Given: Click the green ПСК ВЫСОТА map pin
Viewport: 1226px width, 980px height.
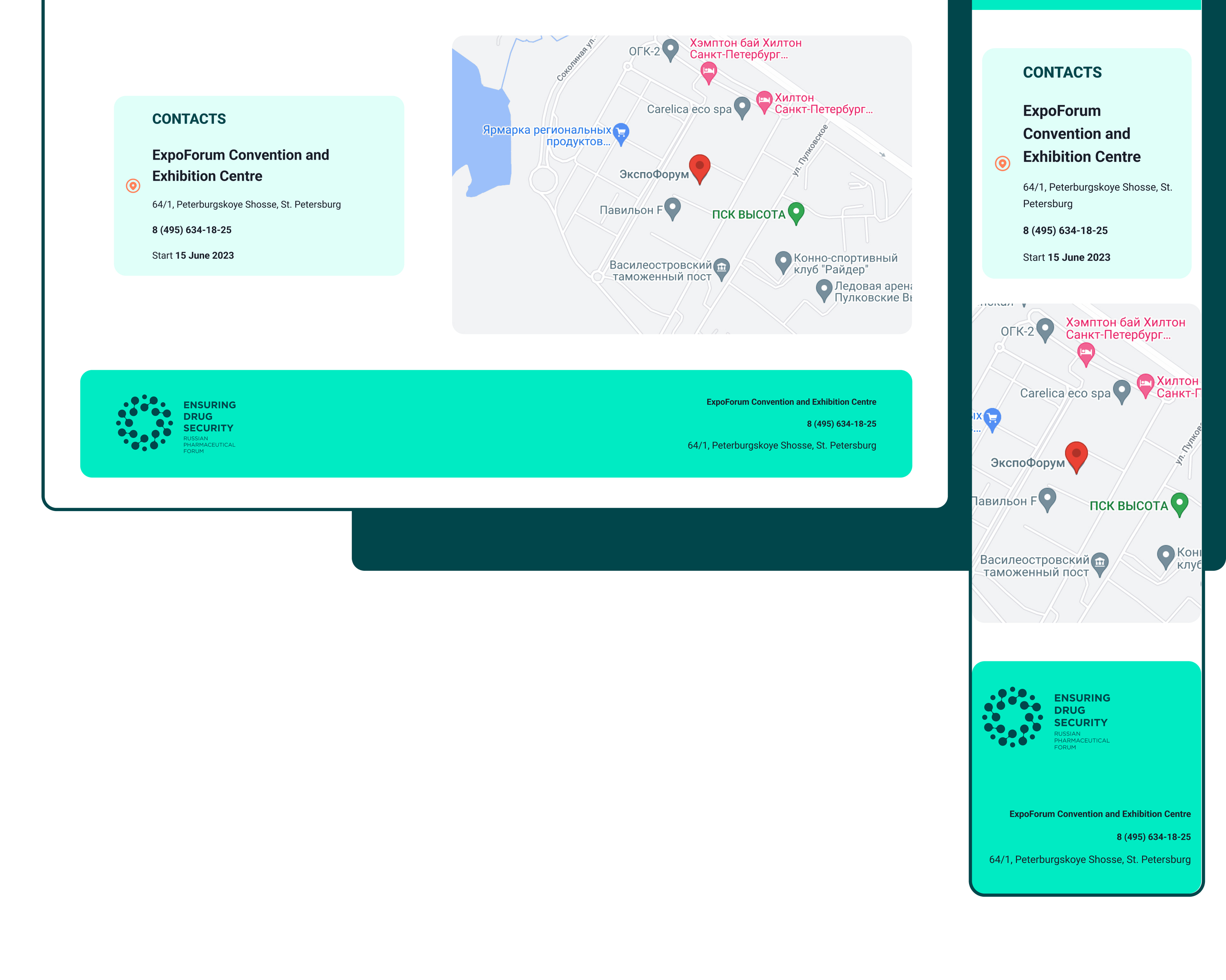Looking at the screenshot, I should pyautogui.click(x=796, y=212).
